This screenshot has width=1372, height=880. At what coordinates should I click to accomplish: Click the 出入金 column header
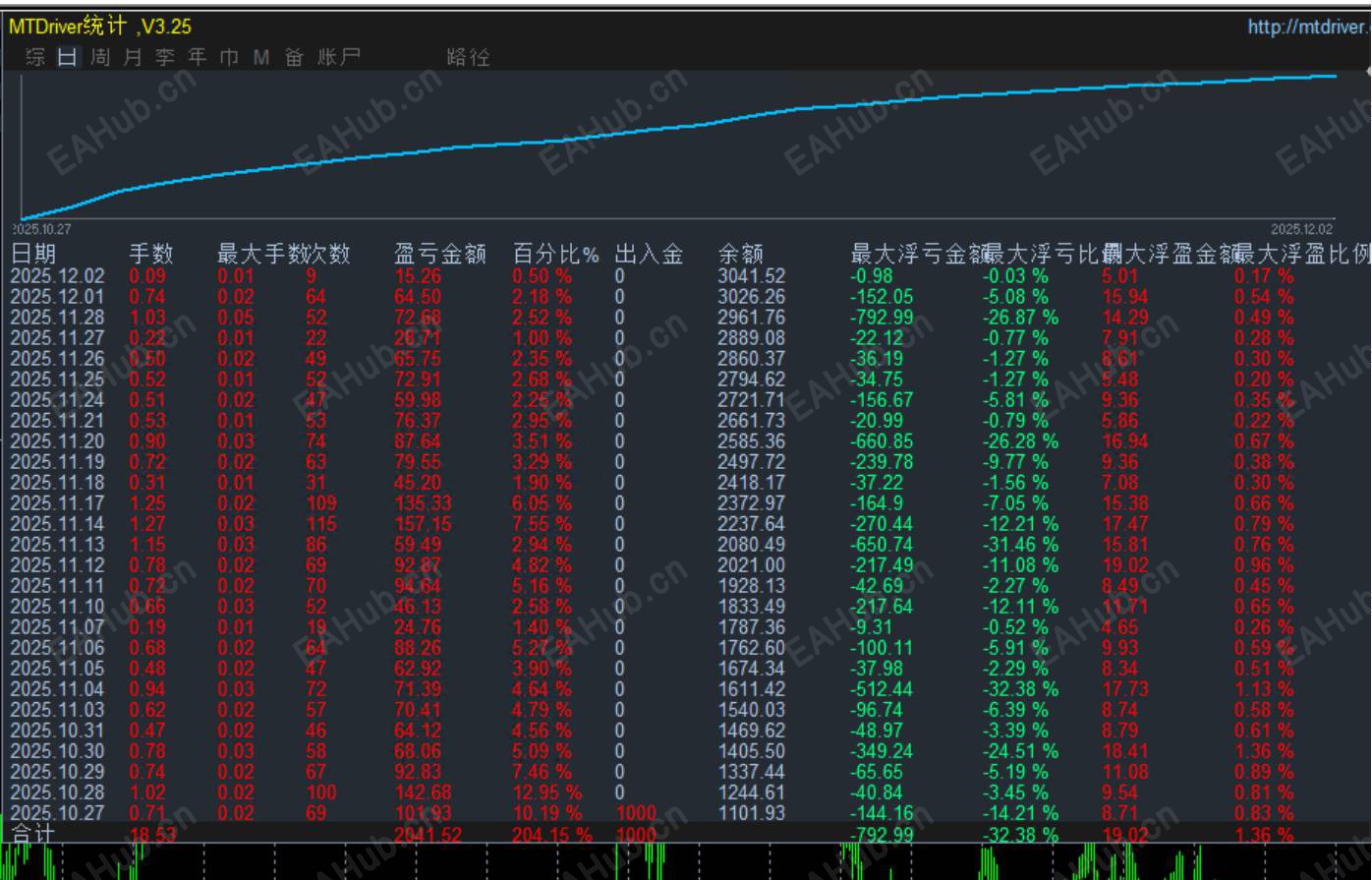pyautogui.click(x=649, y=254)
